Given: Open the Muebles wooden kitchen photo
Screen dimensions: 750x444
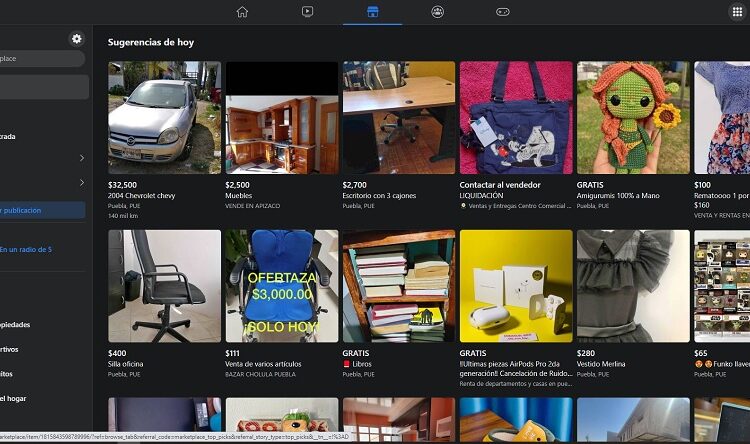Looking at the screenshot, I should 282,117.
